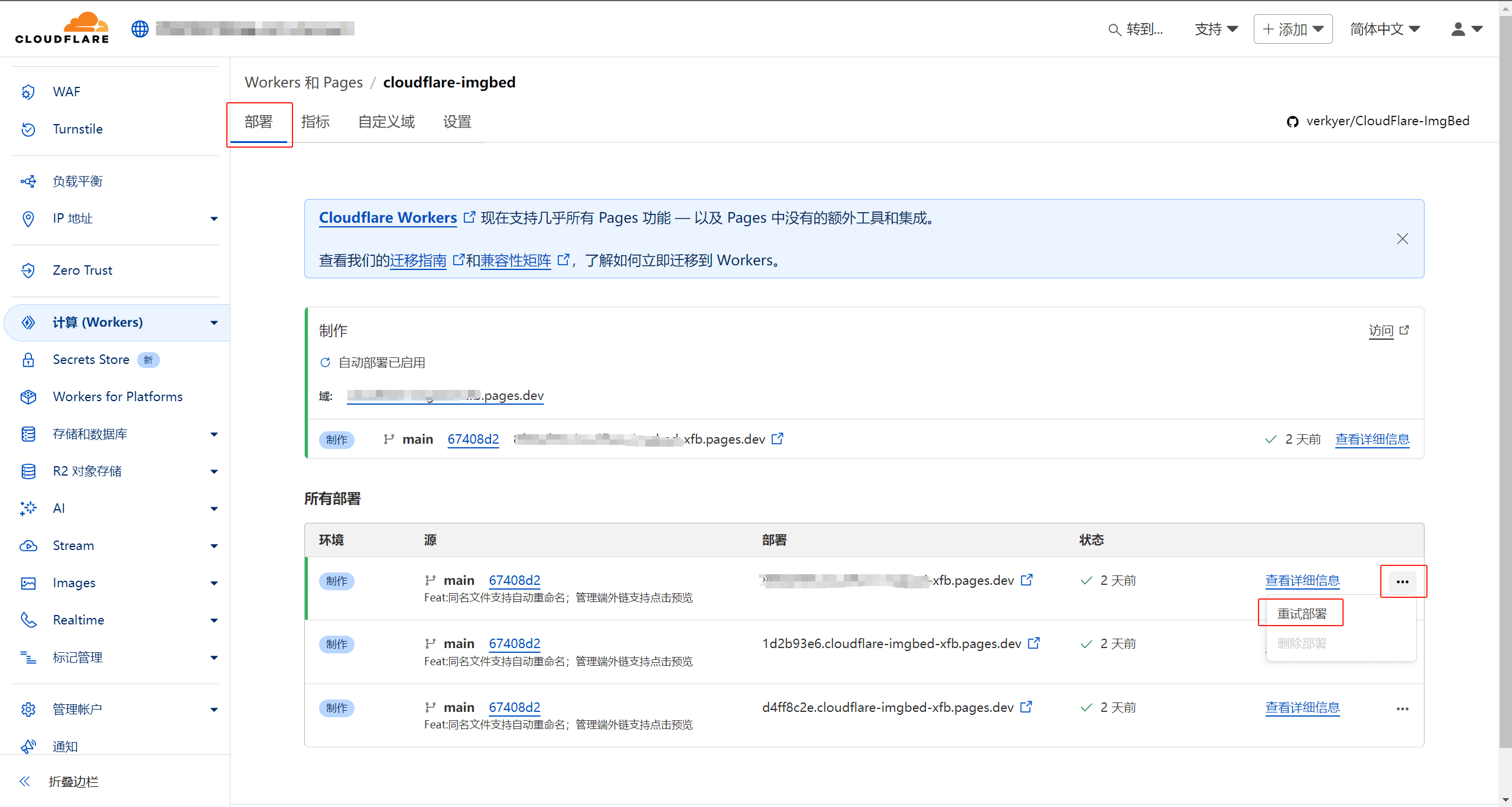Select 重试部署 from the context menu
This screenshot has height=807, width=1512.
[x=1301, y=613]
